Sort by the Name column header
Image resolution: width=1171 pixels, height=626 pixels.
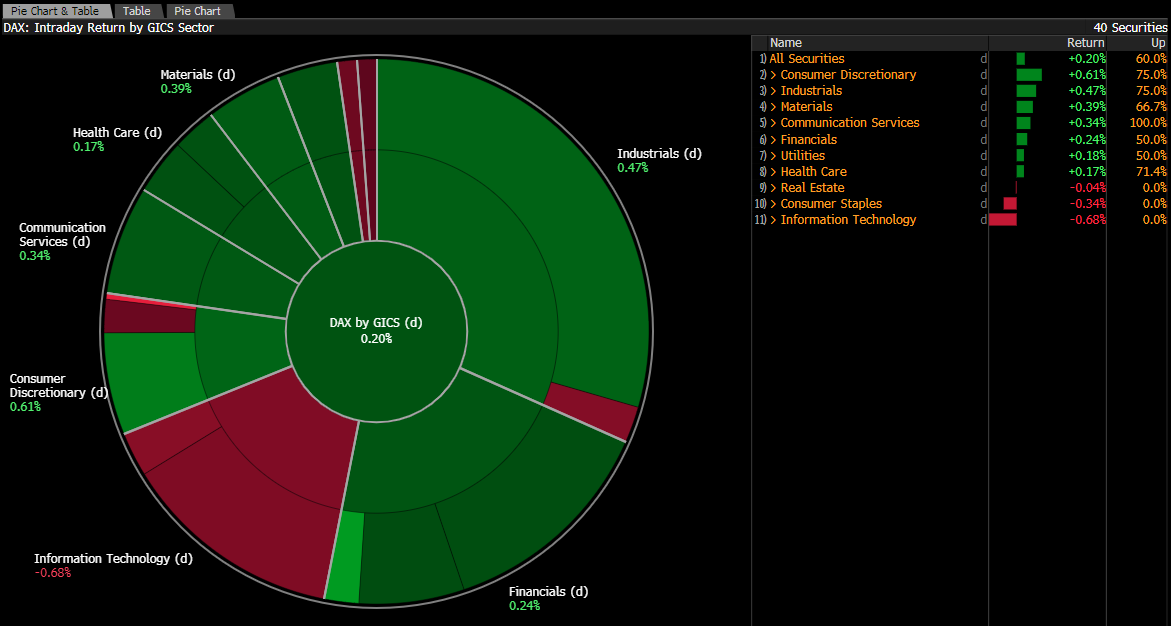[786, 43]
